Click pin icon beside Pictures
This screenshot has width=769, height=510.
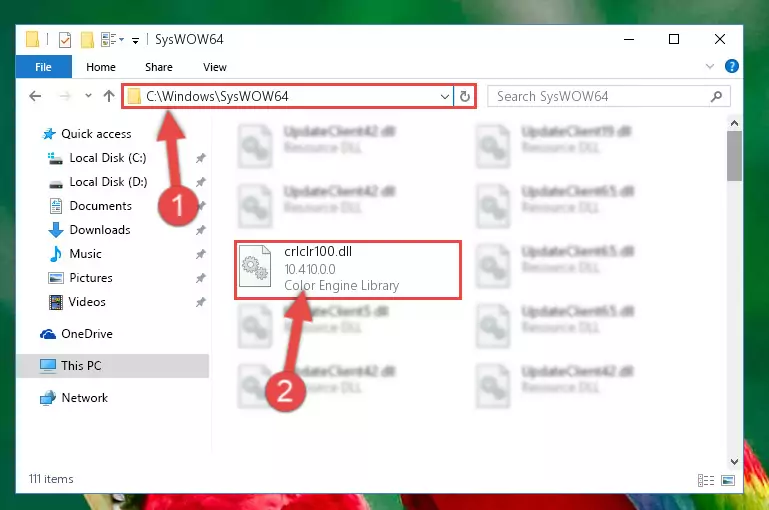pyautogui.click(x=201, y=278)
